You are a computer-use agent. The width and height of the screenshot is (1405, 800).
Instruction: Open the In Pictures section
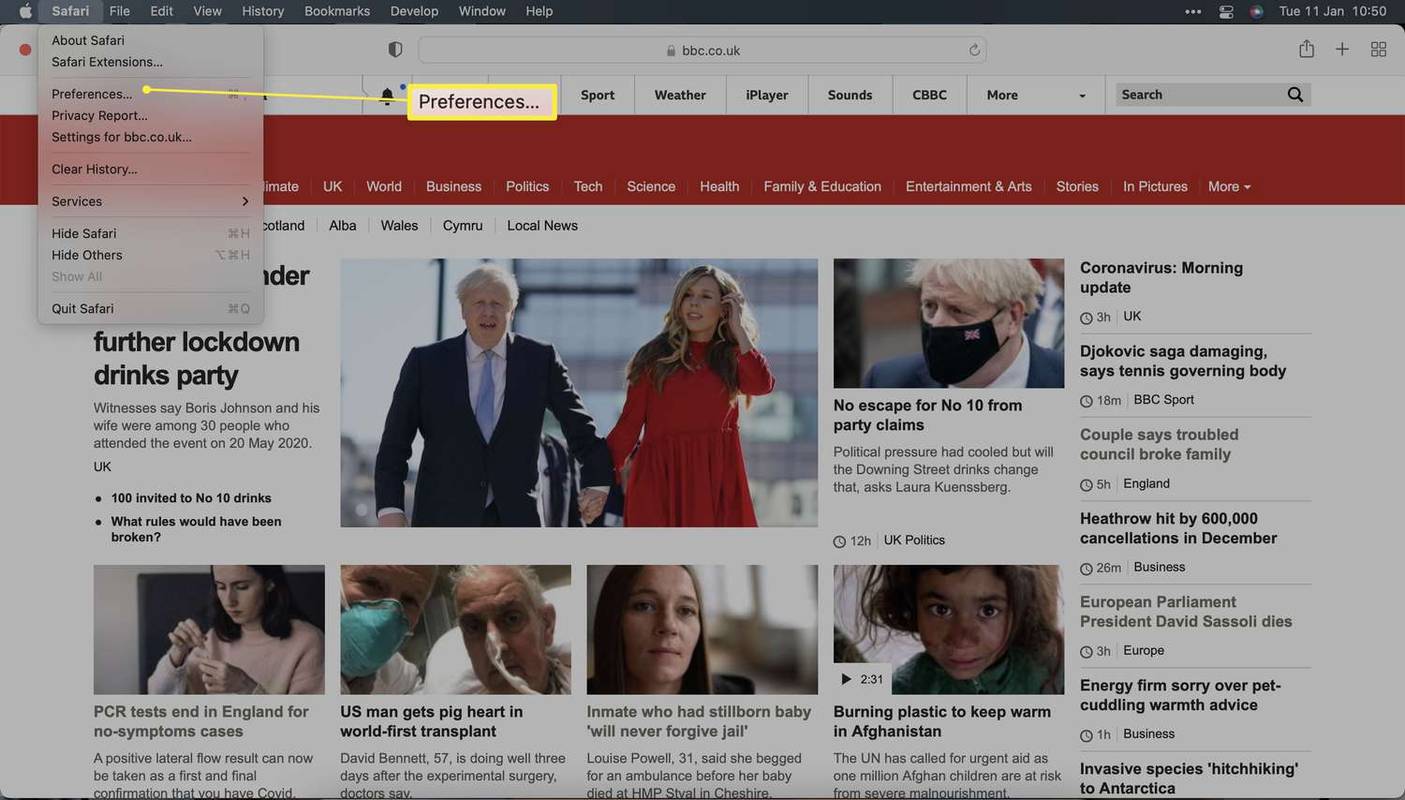click(x=1155, y=187)
